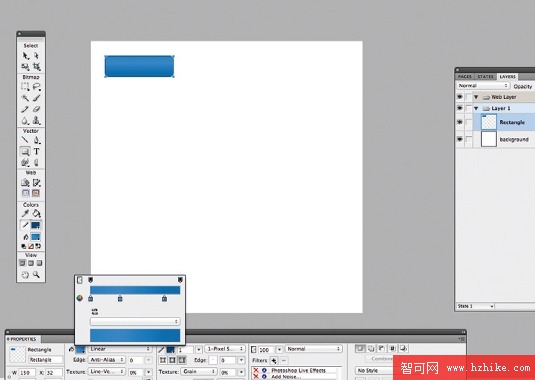Viewport: 535px width, 380px height.
Task: Click the rightmost gradient color stop
Action: [x=164, y=298]
